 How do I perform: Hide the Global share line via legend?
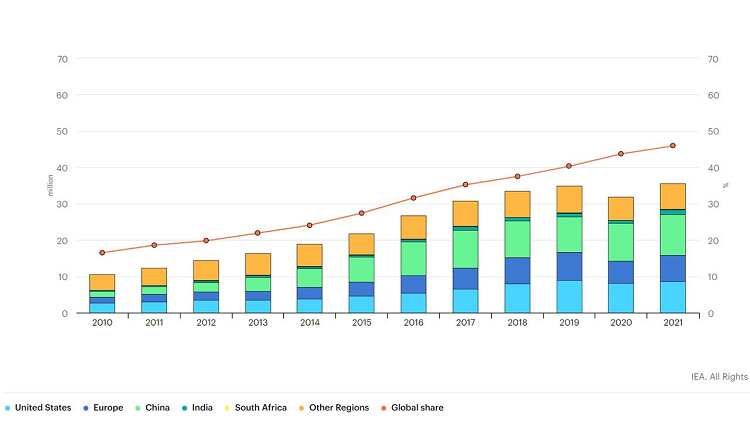click(x=414, y=408)
